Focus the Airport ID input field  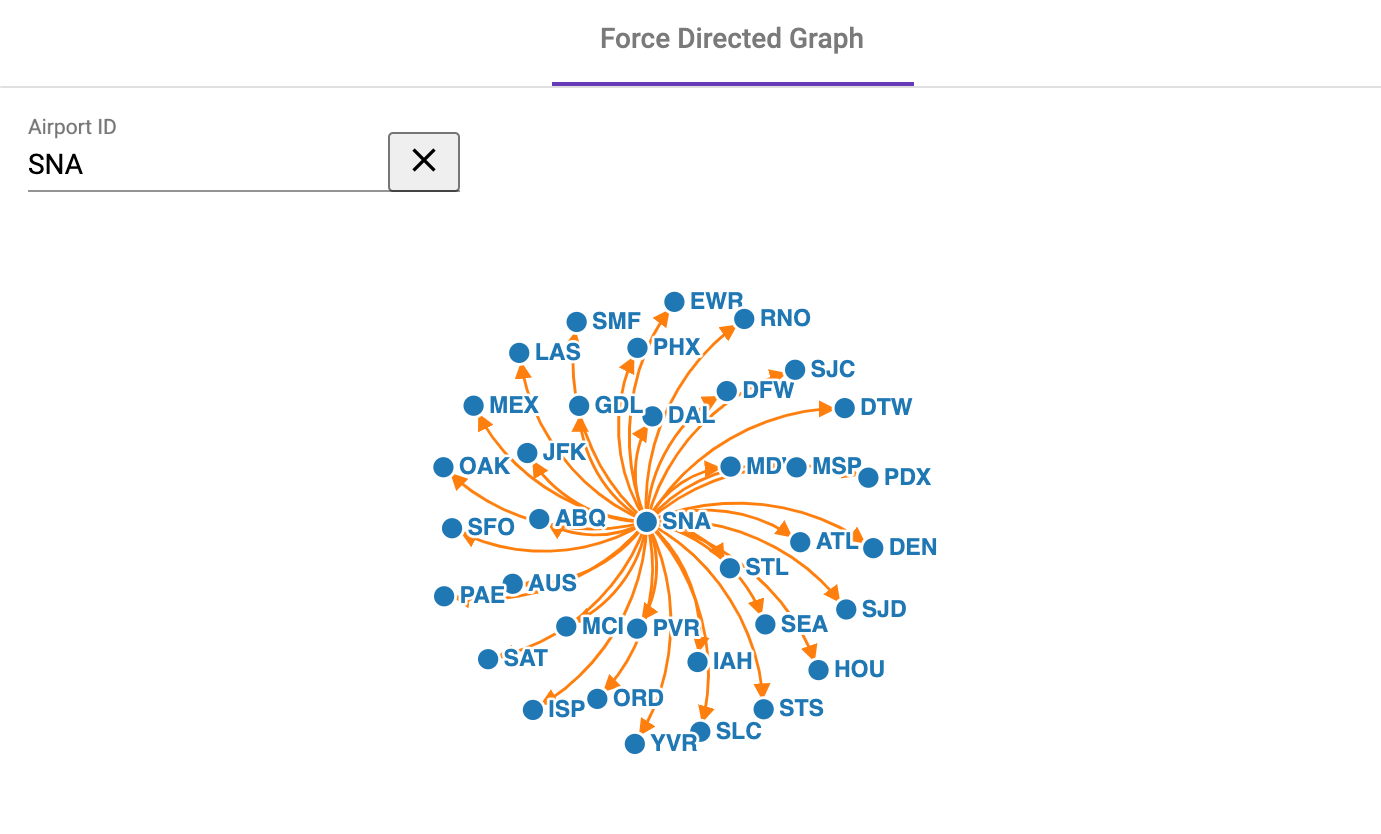[208, 165]
